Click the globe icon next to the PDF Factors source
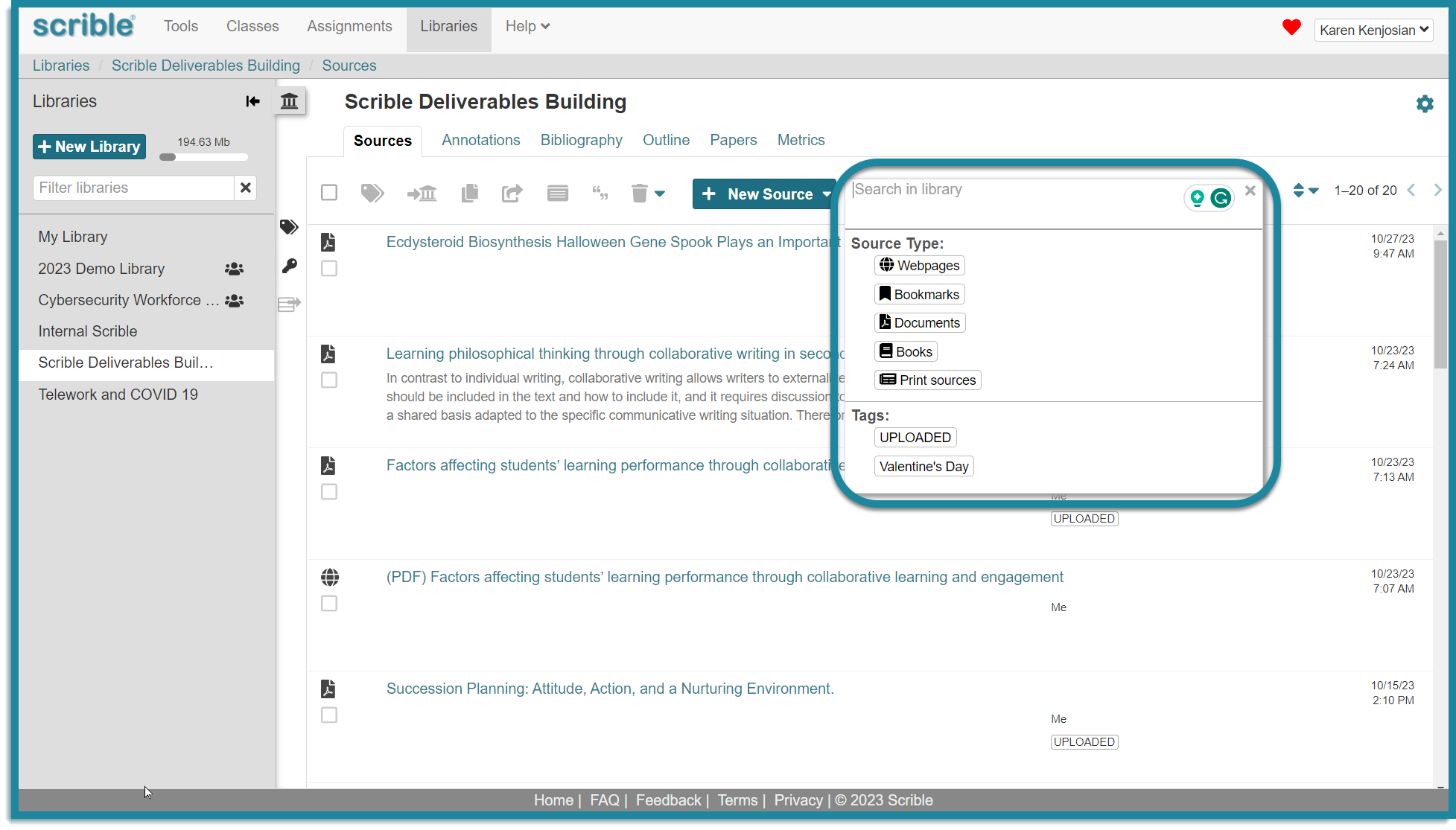1456x830 pixels. tap(328, 577)
